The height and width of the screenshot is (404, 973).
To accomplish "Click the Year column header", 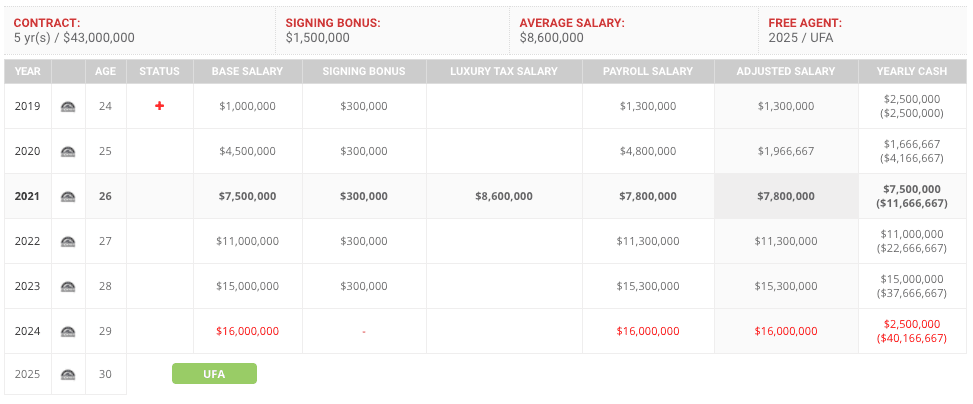I will pyautogui.click(x=28, y=71).
